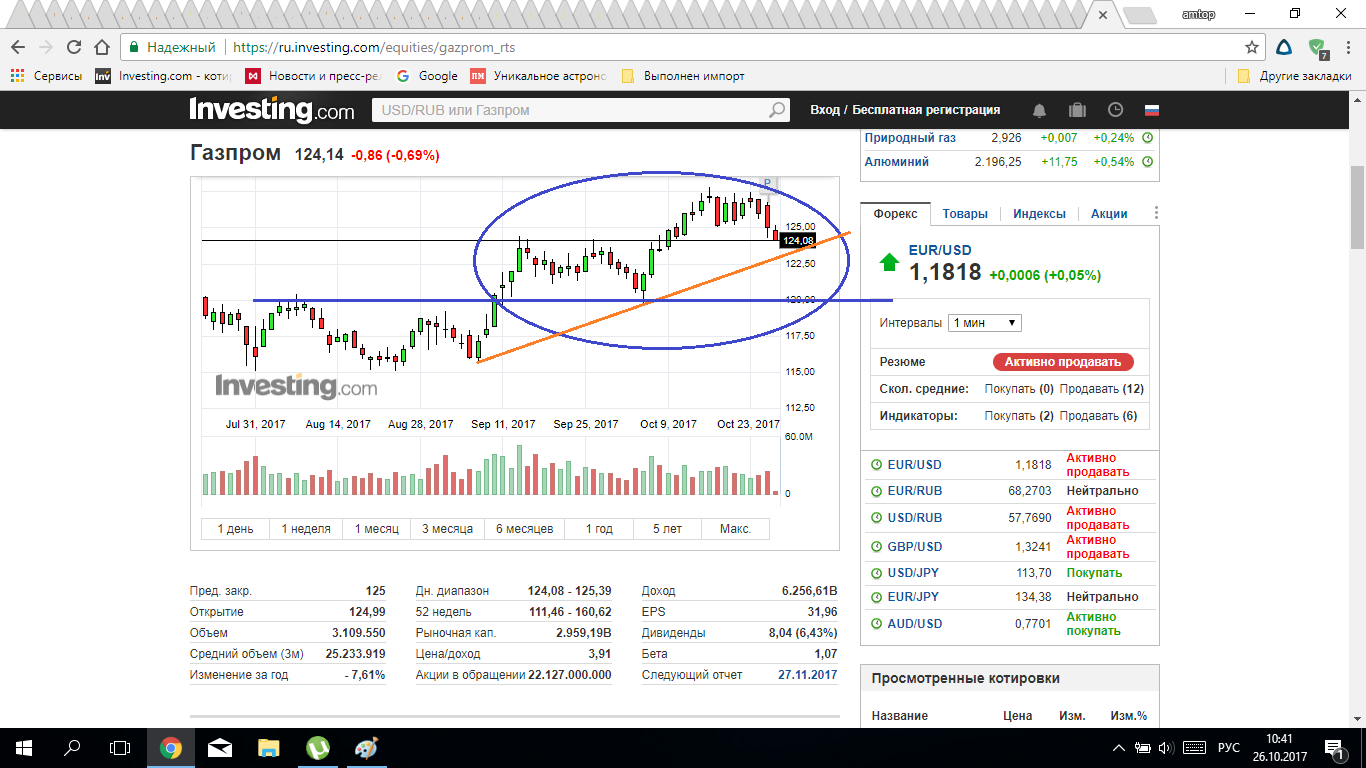This screenshot has height=768, width=1366.
Task: Open the green shield ad-blocker extension
Action: pos(1317,47)
